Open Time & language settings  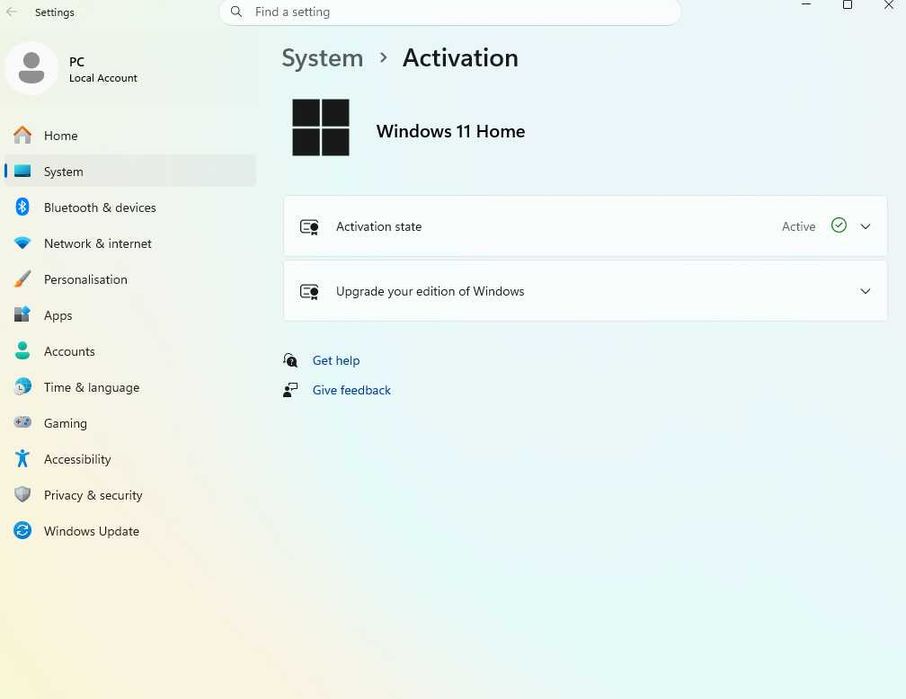pyautogui.click(x=130, y=387)
